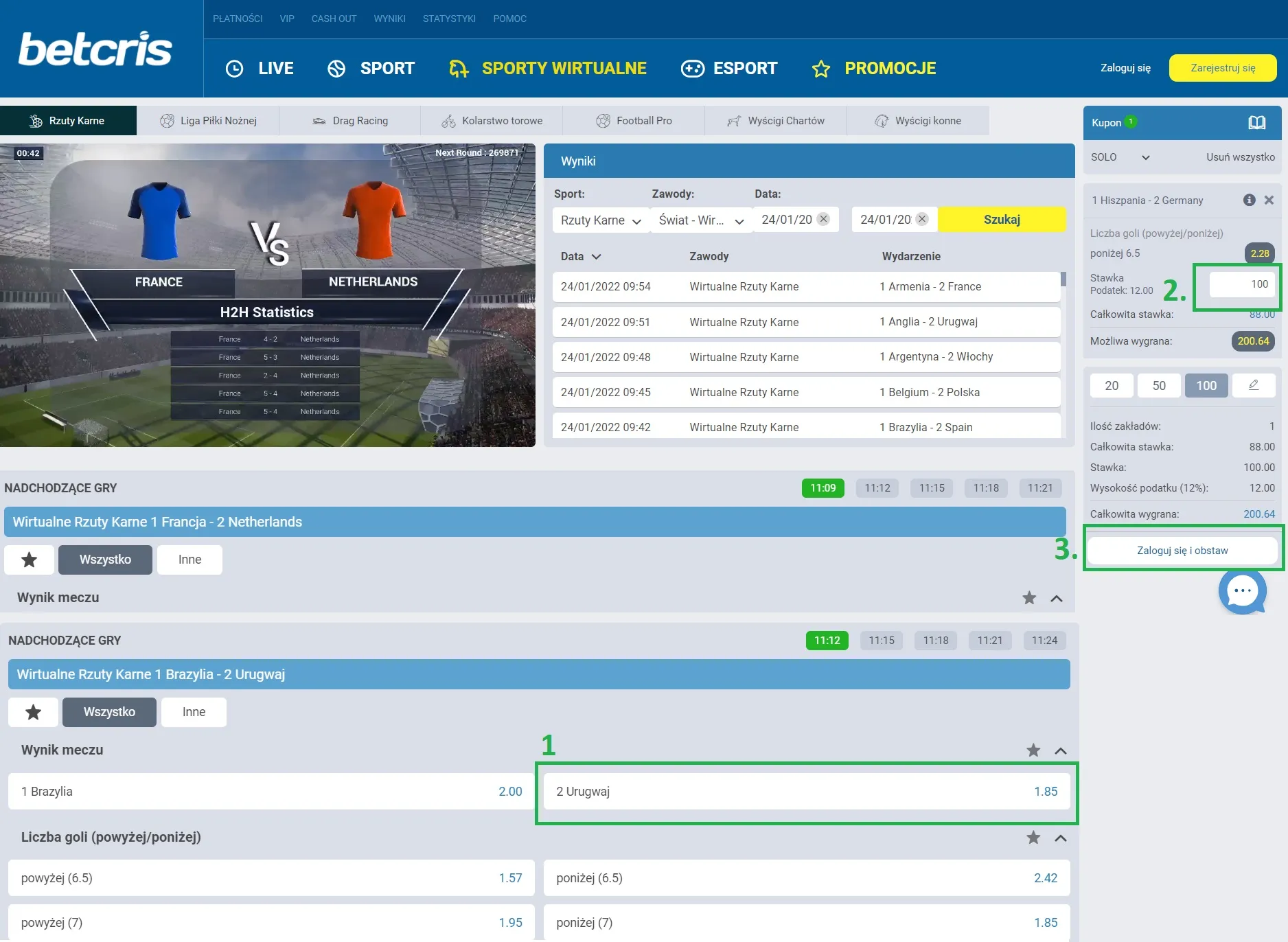Open the Zawody dropdown Świat - Wir...
The height and width of the screenshot is (942, 1288).
701,220
